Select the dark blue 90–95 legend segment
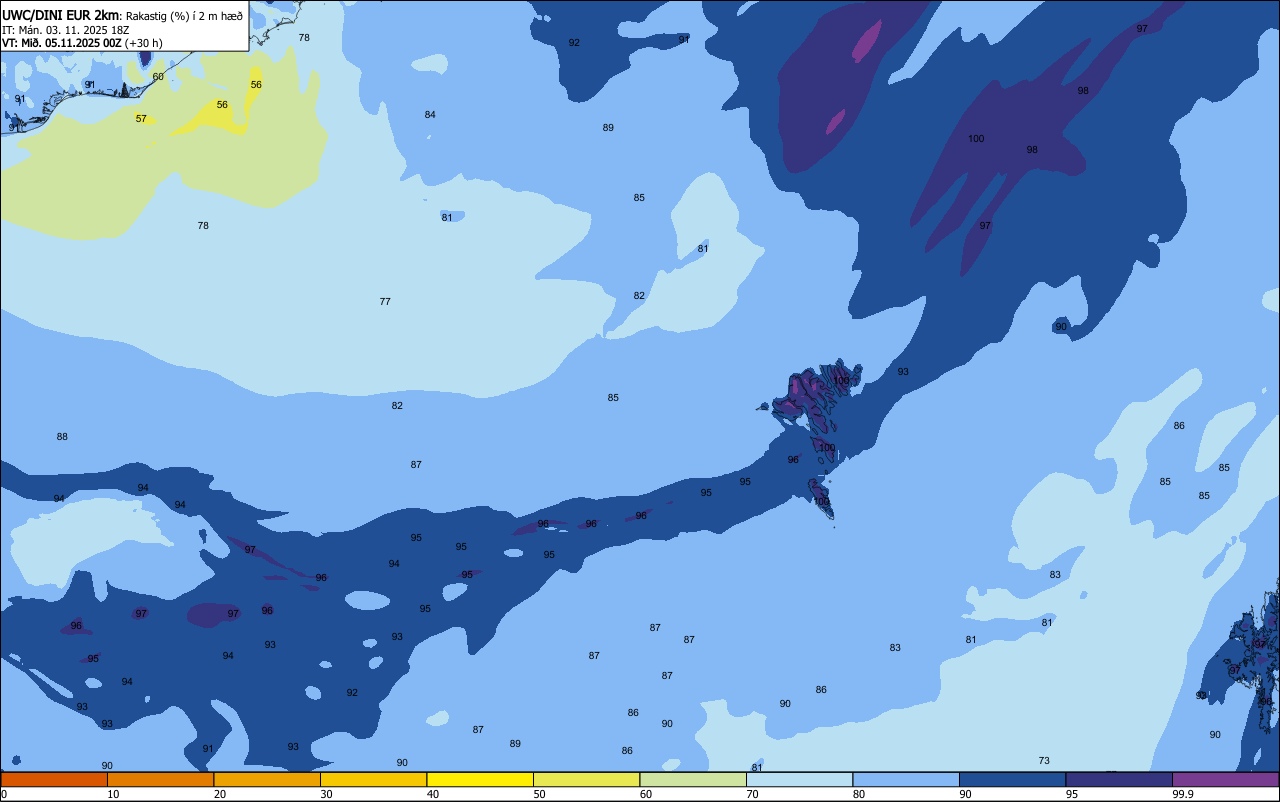Viewport: 1280px width, 802px height. [x=1012, y=779]
